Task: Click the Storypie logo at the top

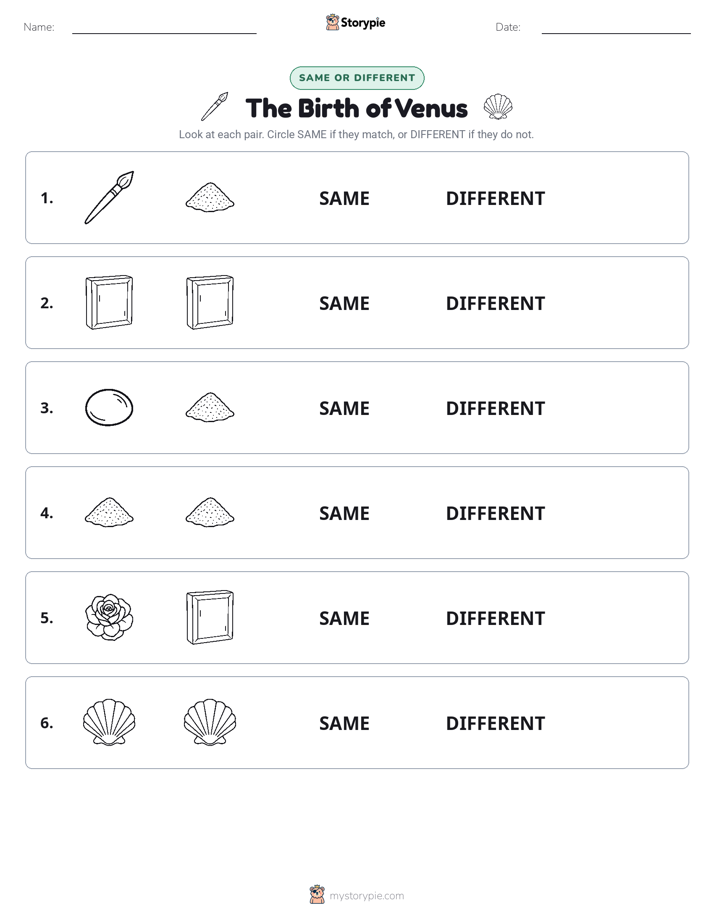Action: tap(356, 22)
